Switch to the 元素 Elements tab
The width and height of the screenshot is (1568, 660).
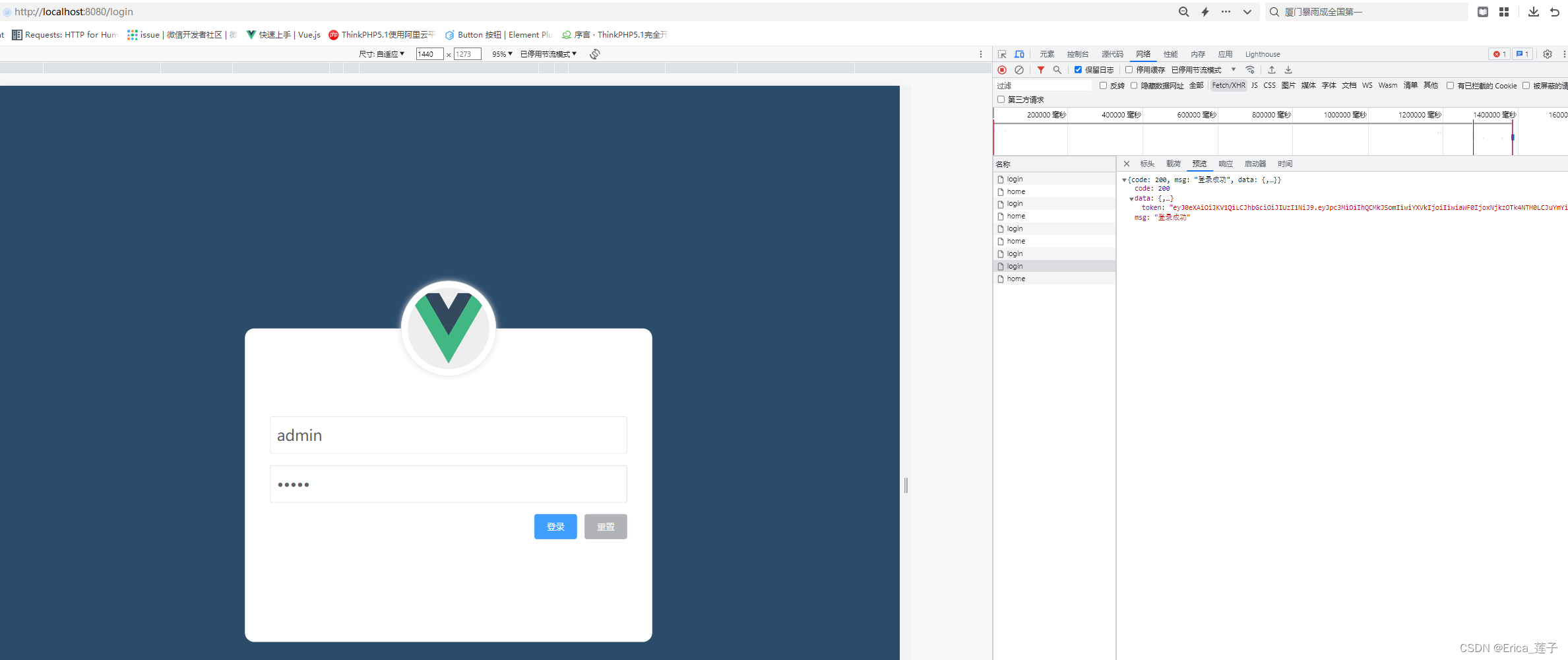tap(1047, 54)
